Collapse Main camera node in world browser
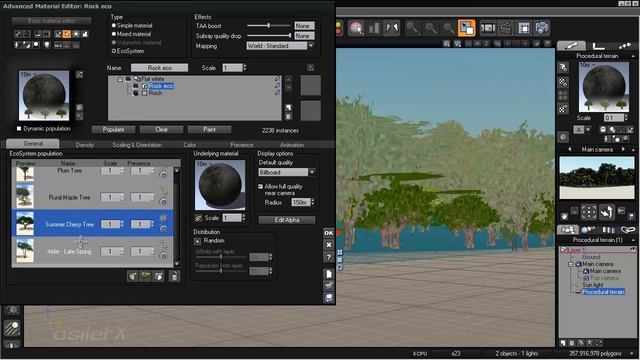 (x=571, y=264)
